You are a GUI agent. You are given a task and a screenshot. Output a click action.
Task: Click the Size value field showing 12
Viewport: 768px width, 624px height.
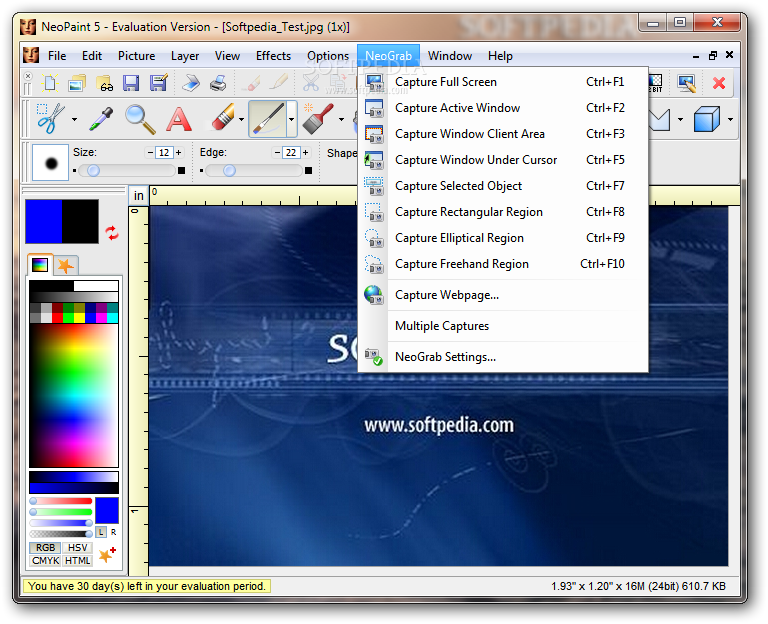(164, 152)
